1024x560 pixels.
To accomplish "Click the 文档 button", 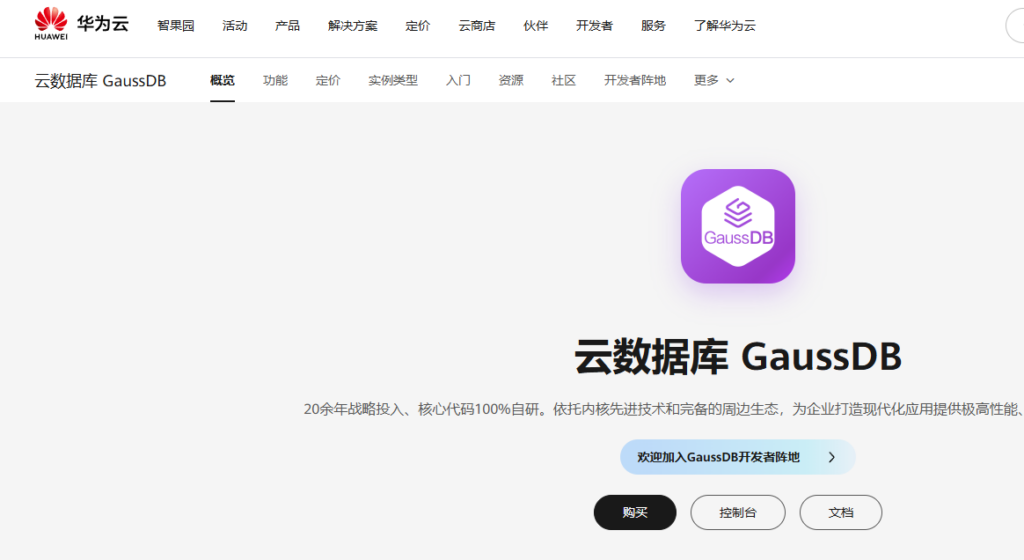I will (841, 512).
